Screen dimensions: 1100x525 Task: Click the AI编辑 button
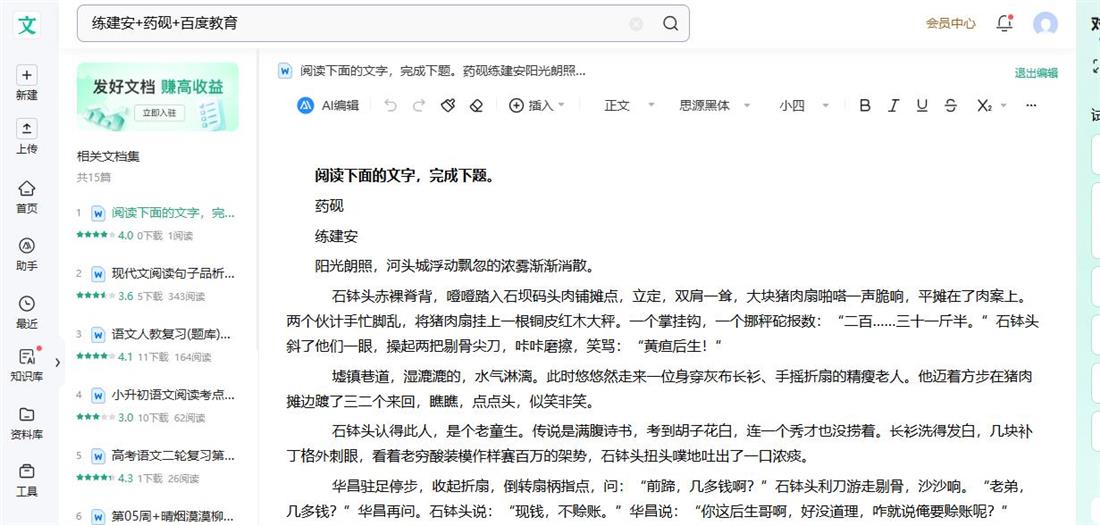(328, 105)
